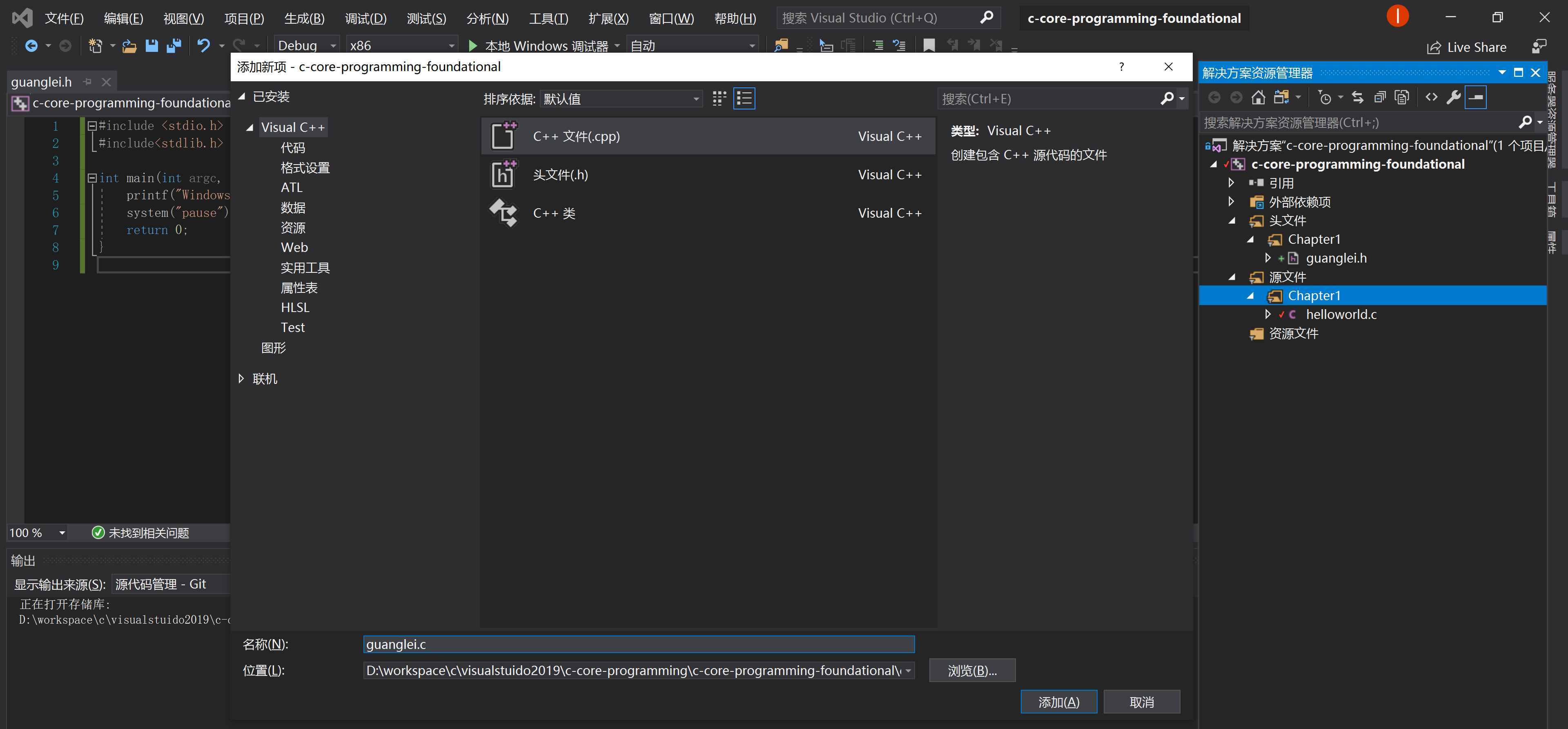Screen dimensions: 1568x729
Task: Expand the 联机 node in dialog
Action: click(241, 379)
